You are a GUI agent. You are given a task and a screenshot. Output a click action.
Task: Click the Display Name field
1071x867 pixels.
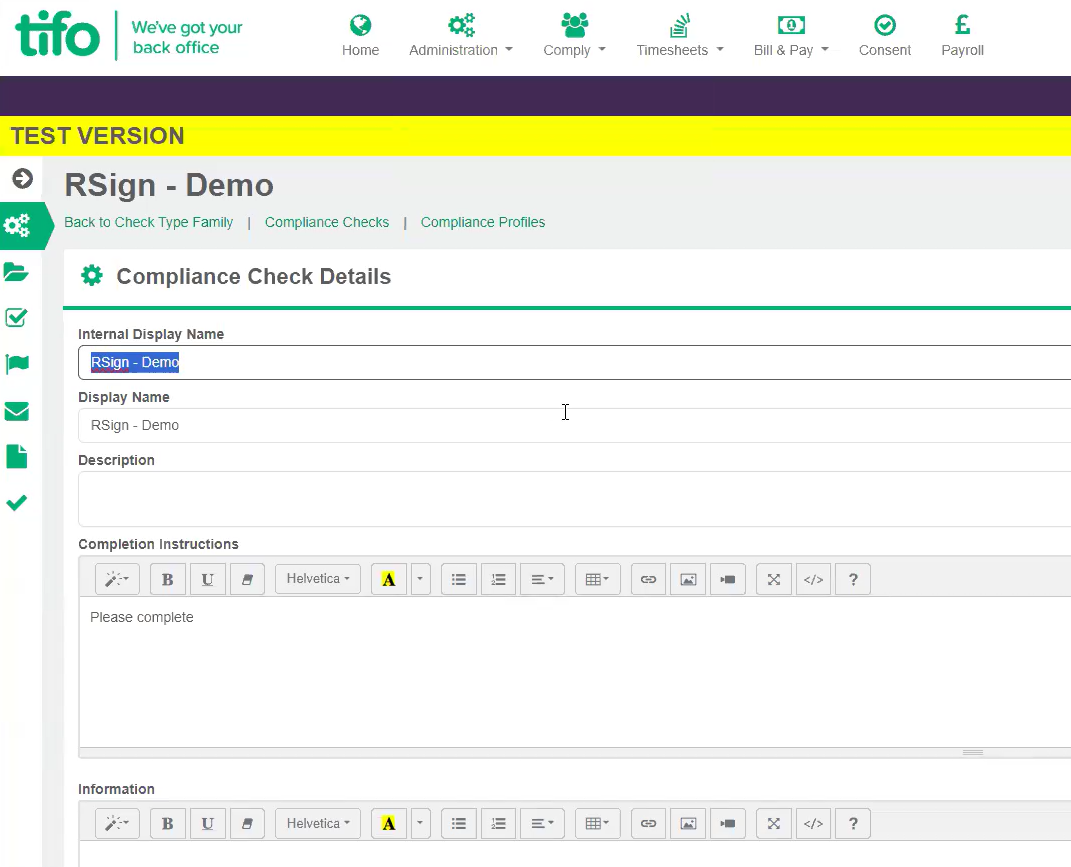(x=574, y=425)
